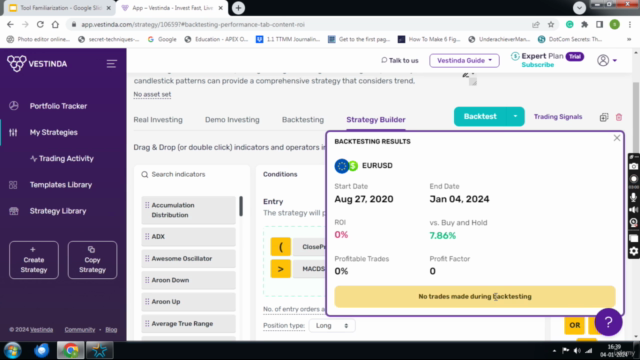Select the Aroon Down indicator

pos(189,280)
